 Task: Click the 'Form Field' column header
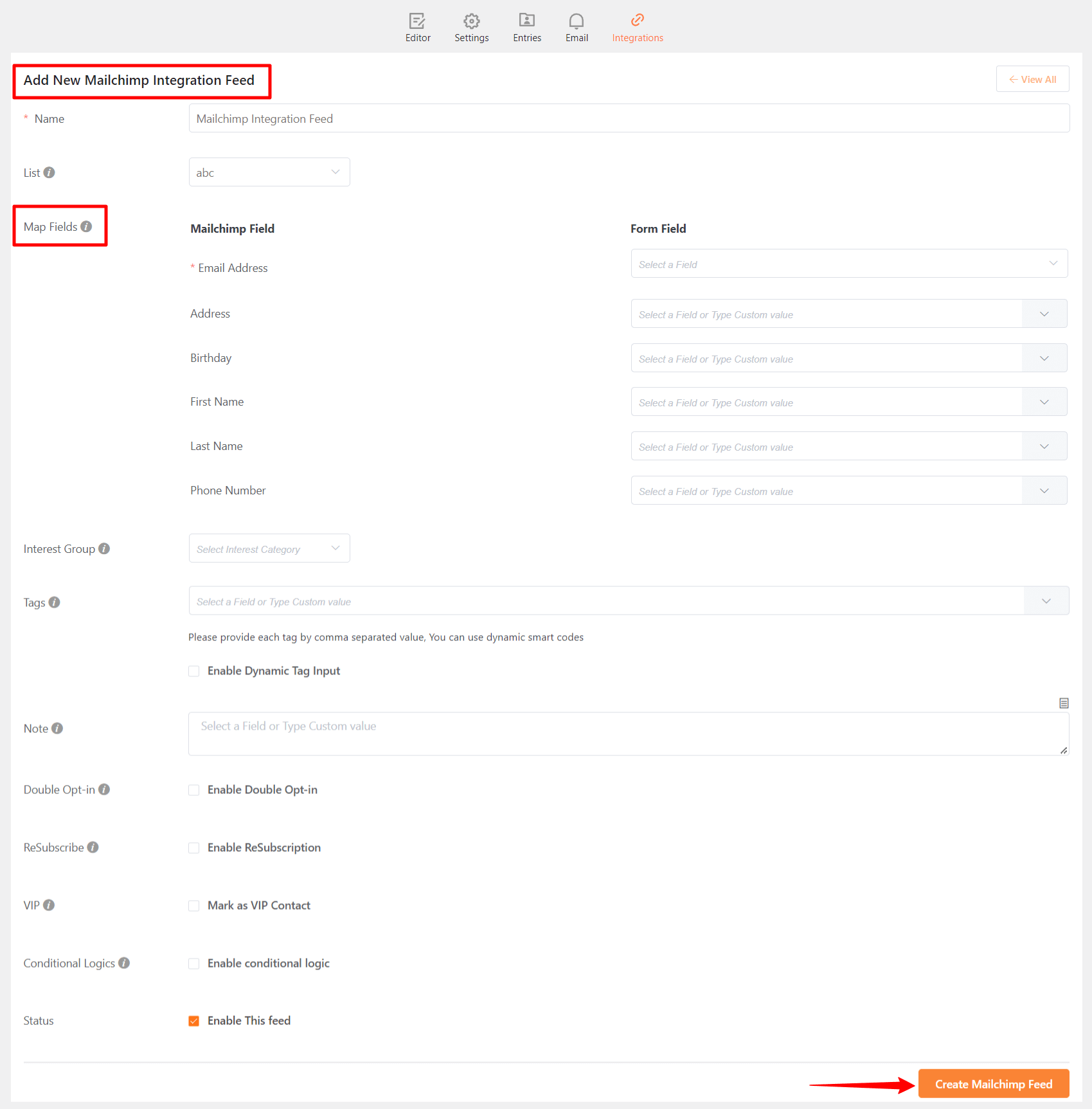click(658, 228)
